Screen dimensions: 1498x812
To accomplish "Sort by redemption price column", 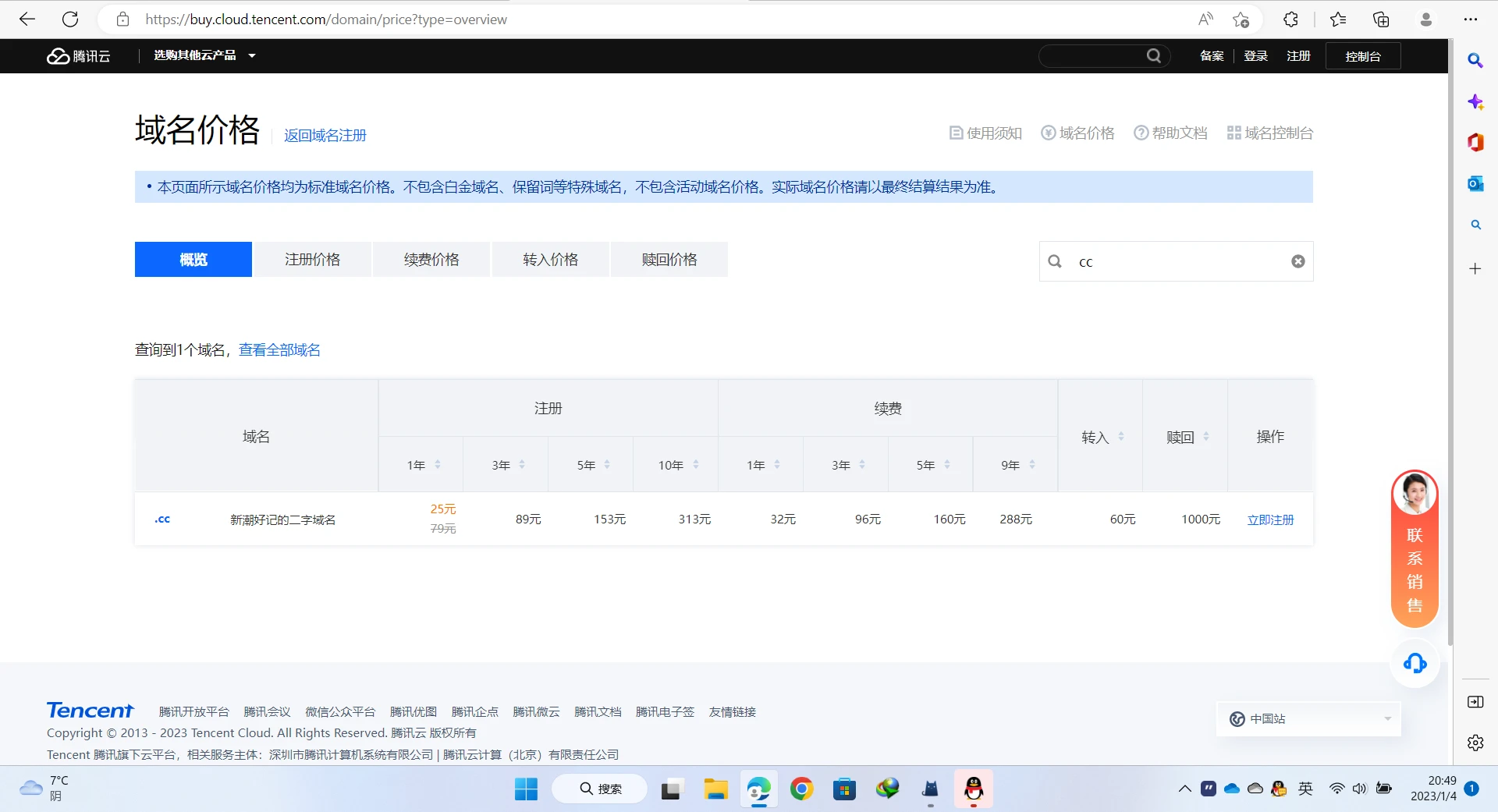I will click(x=1205, y=437).
